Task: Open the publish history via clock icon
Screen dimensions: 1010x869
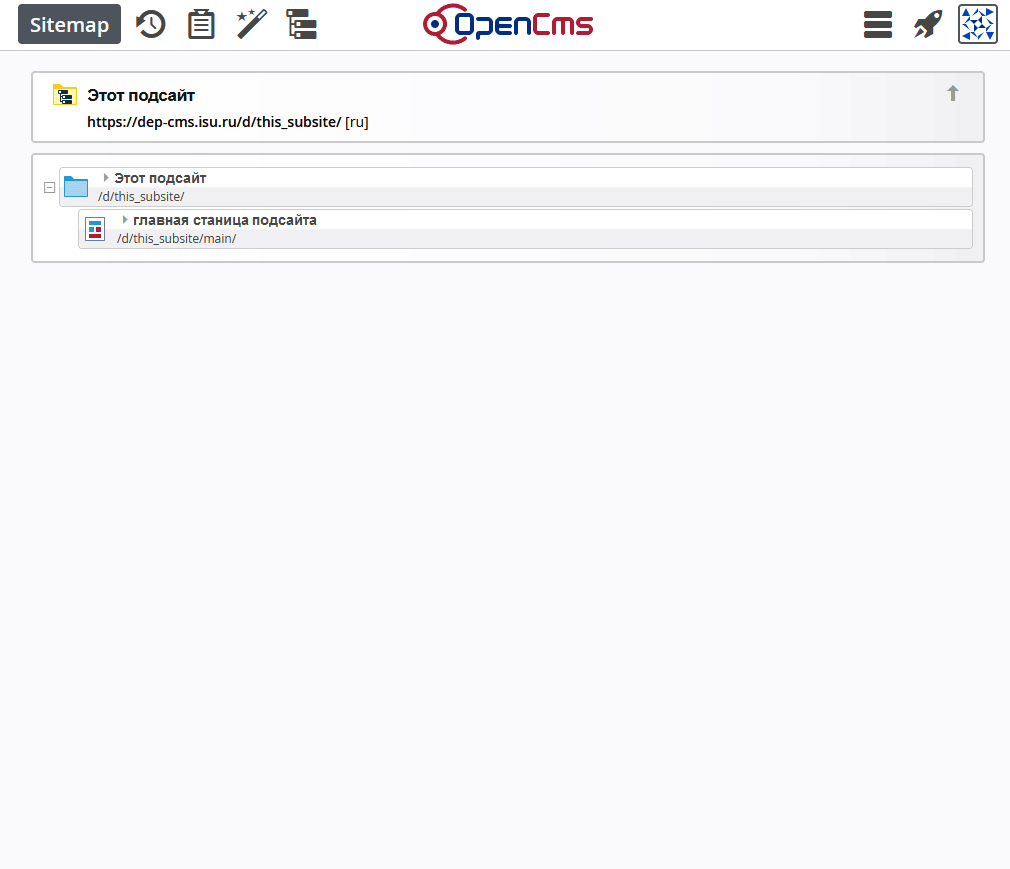Action: point(150,24)
